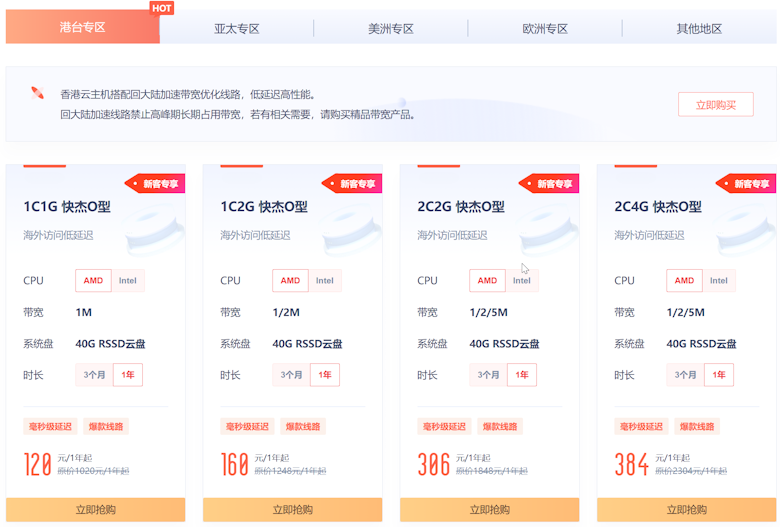
Task: Click 爆款线路 tag on 2C4G card
Action: click(697, 426)
